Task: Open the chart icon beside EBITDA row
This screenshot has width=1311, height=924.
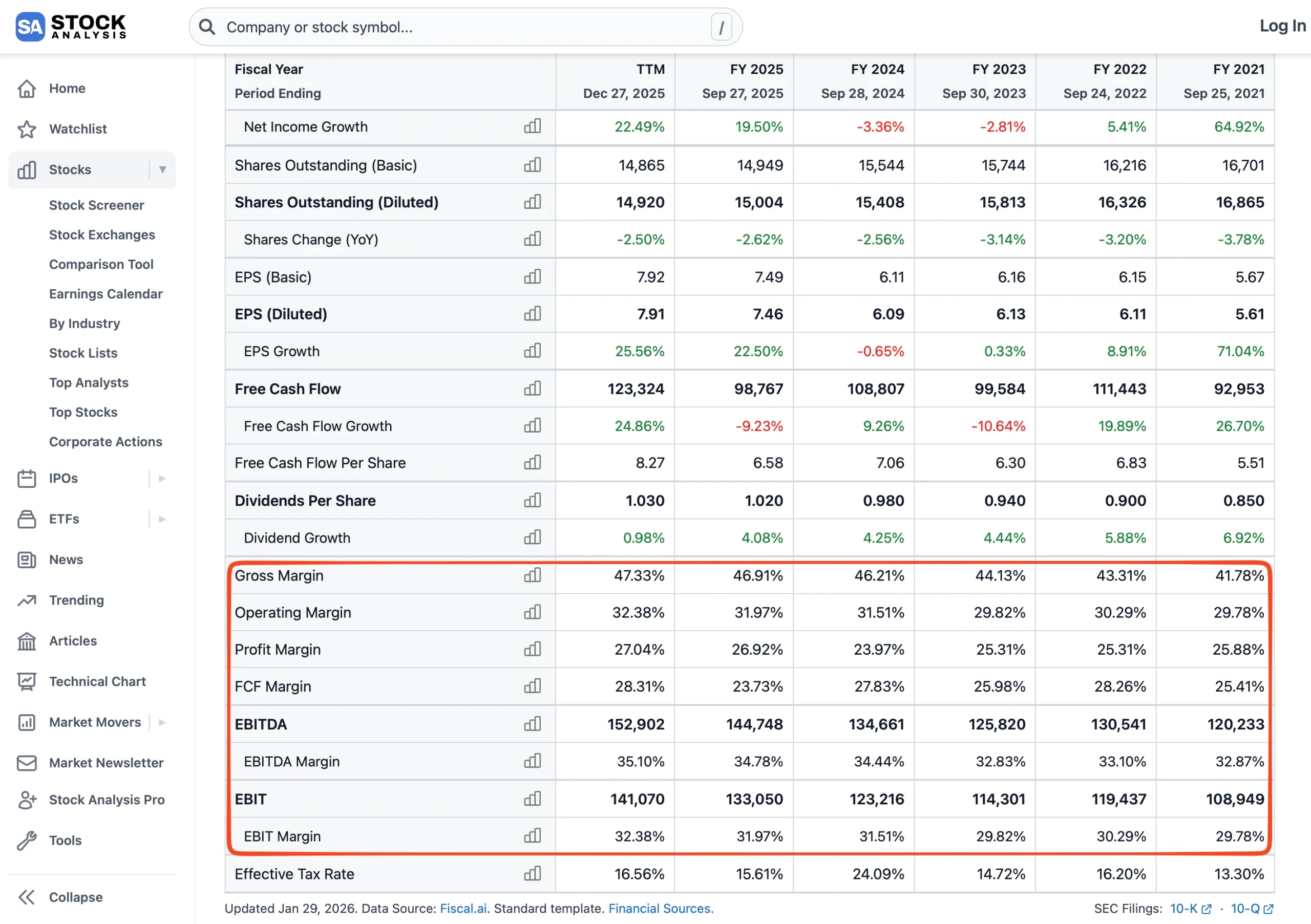Action: (532, 724)
